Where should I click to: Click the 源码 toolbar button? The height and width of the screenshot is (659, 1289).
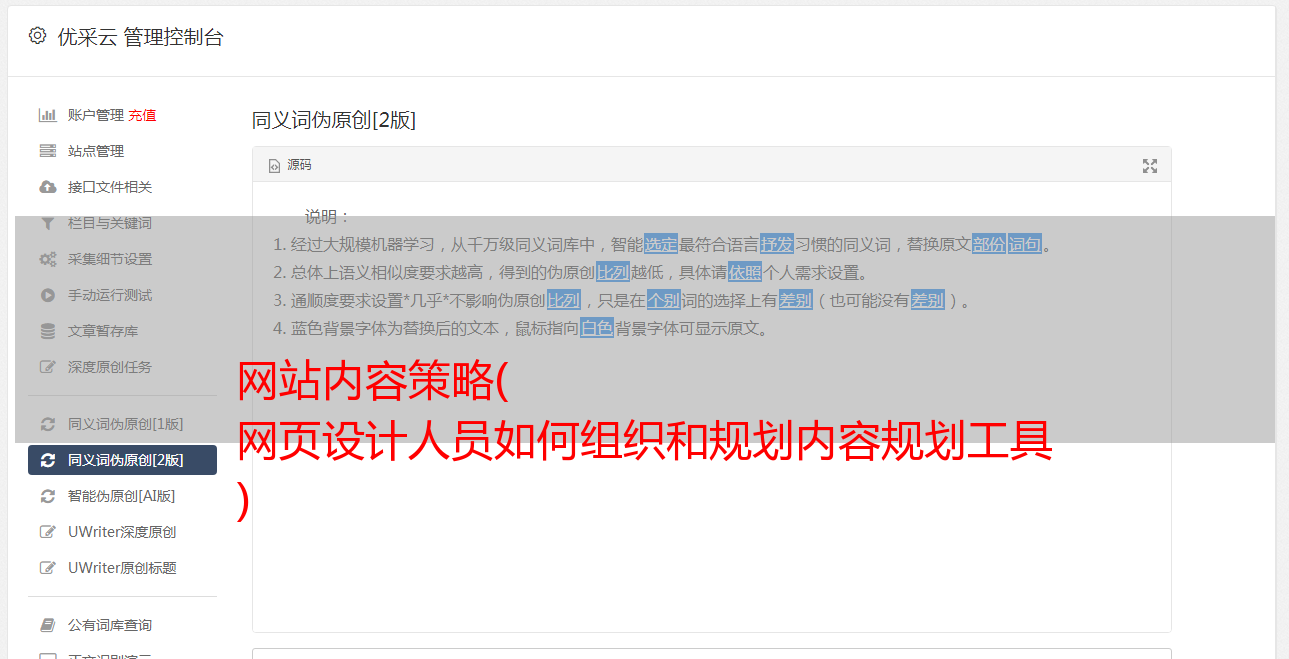coord(290,165)
